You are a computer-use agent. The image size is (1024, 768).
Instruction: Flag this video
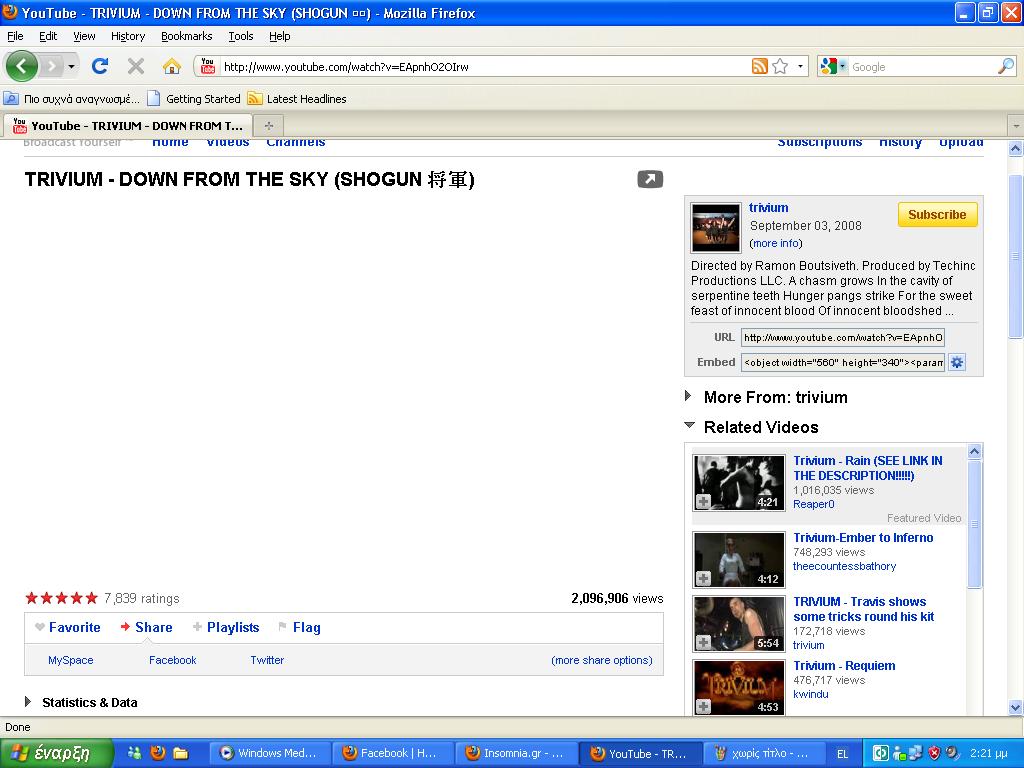tap(300, 628)
